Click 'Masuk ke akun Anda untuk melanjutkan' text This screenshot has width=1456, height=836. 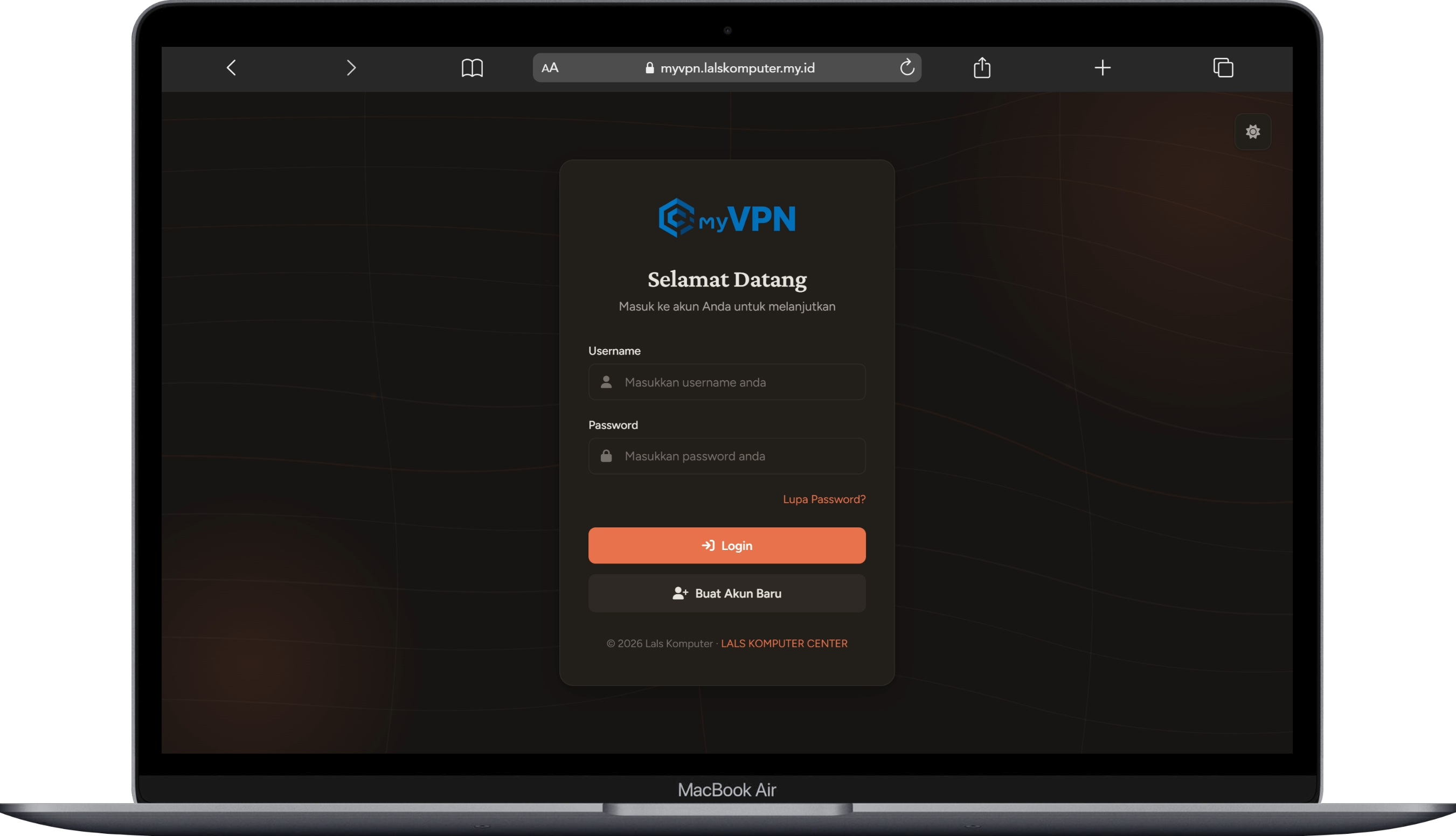(727, 306)
